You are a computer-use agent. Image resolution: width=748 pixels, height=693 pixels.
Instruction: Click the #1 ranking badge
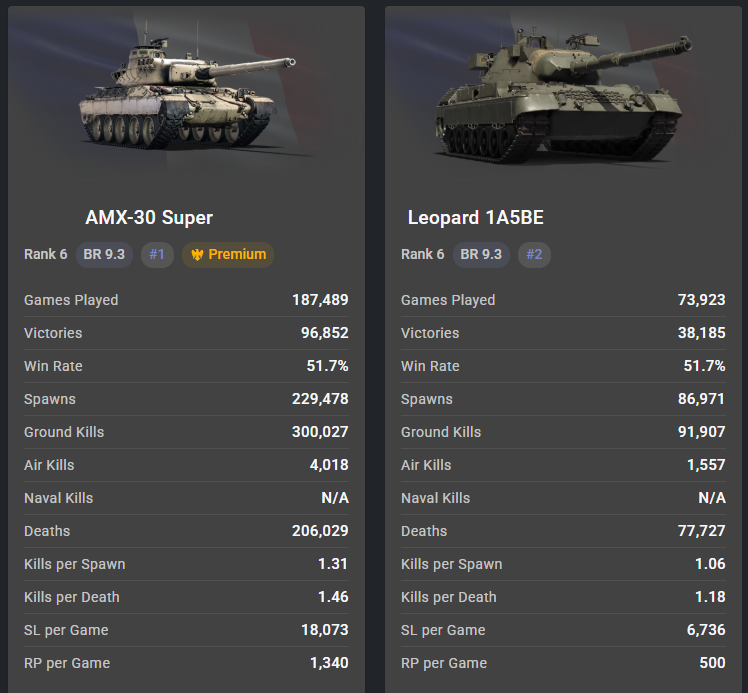(x=157, y=255)
